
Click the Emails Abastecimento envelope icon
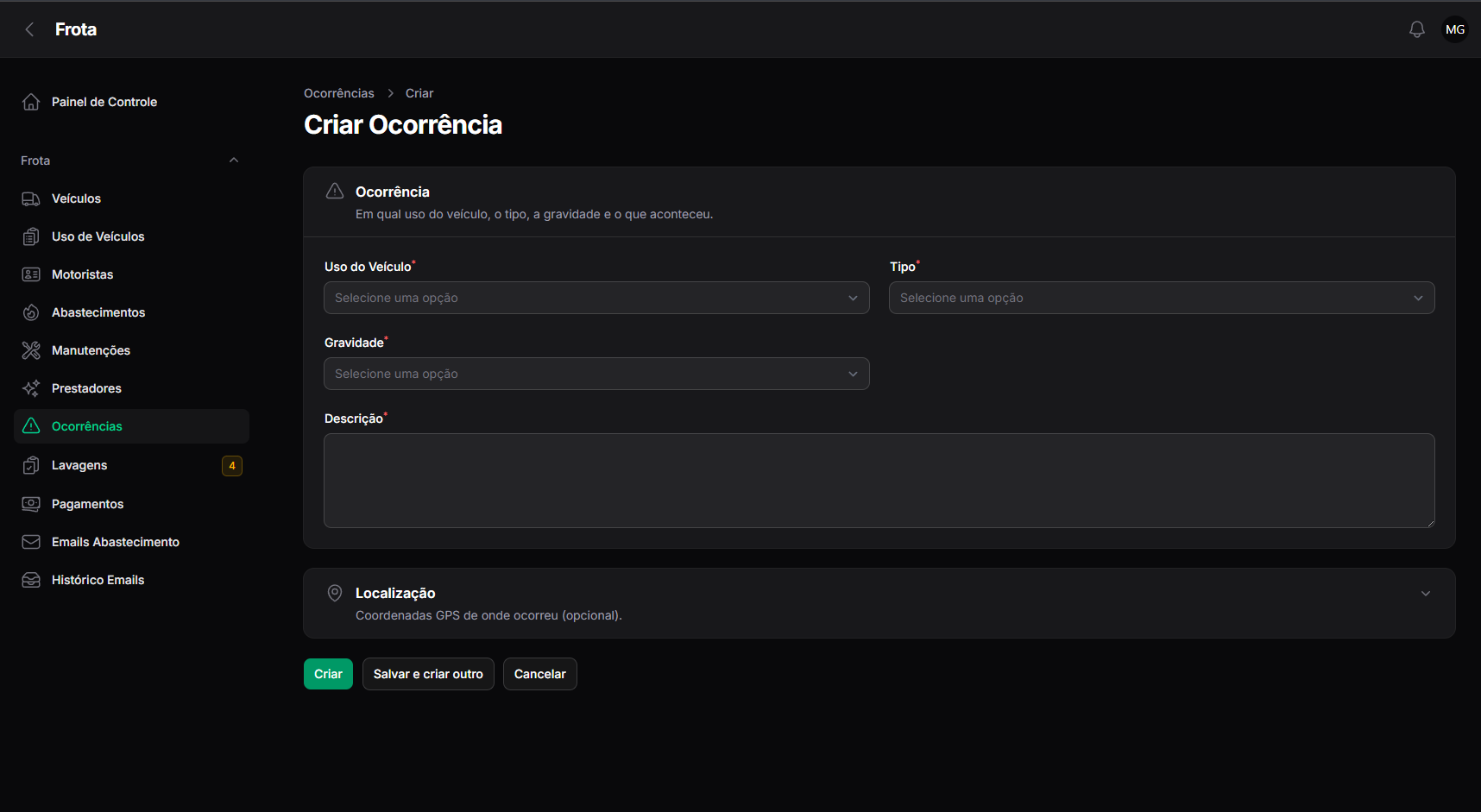(31, 542)
